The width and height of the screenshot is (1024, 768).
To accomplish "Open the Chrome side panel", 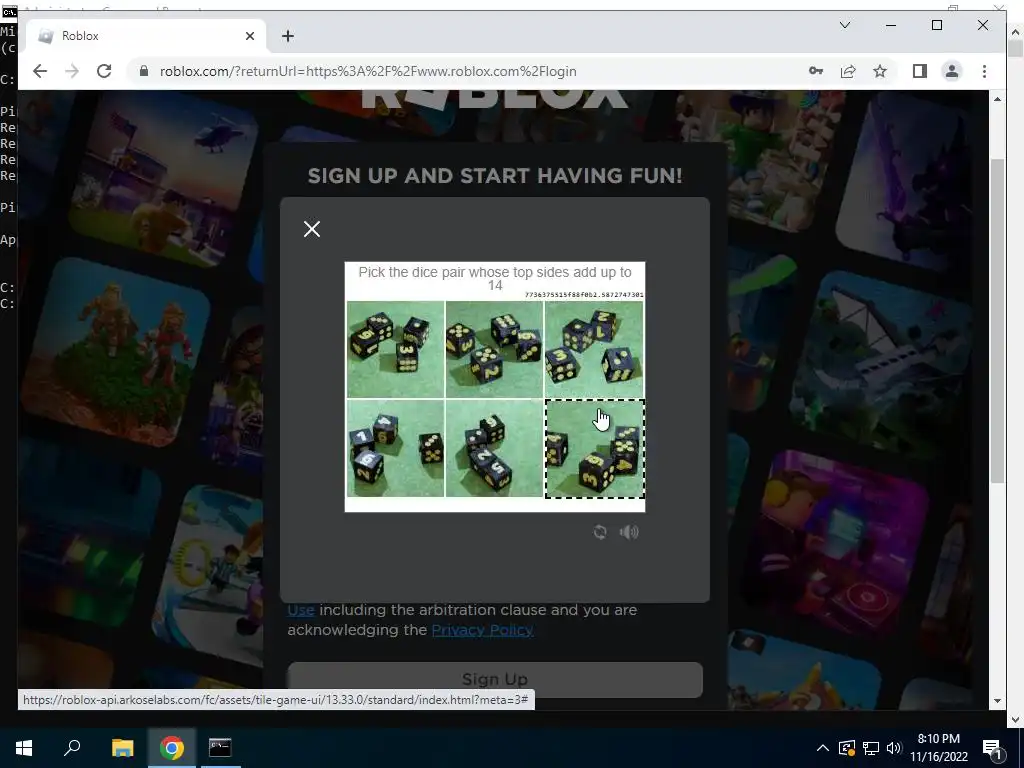I will 920,71.
